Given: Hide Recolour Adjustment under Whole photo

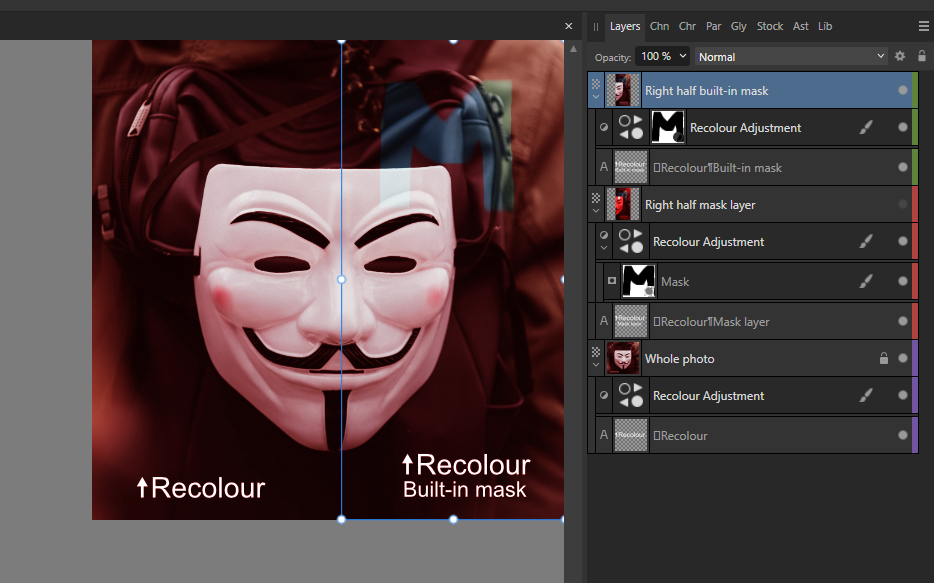Looking at the screenshot, I should (x=903, y=395).
